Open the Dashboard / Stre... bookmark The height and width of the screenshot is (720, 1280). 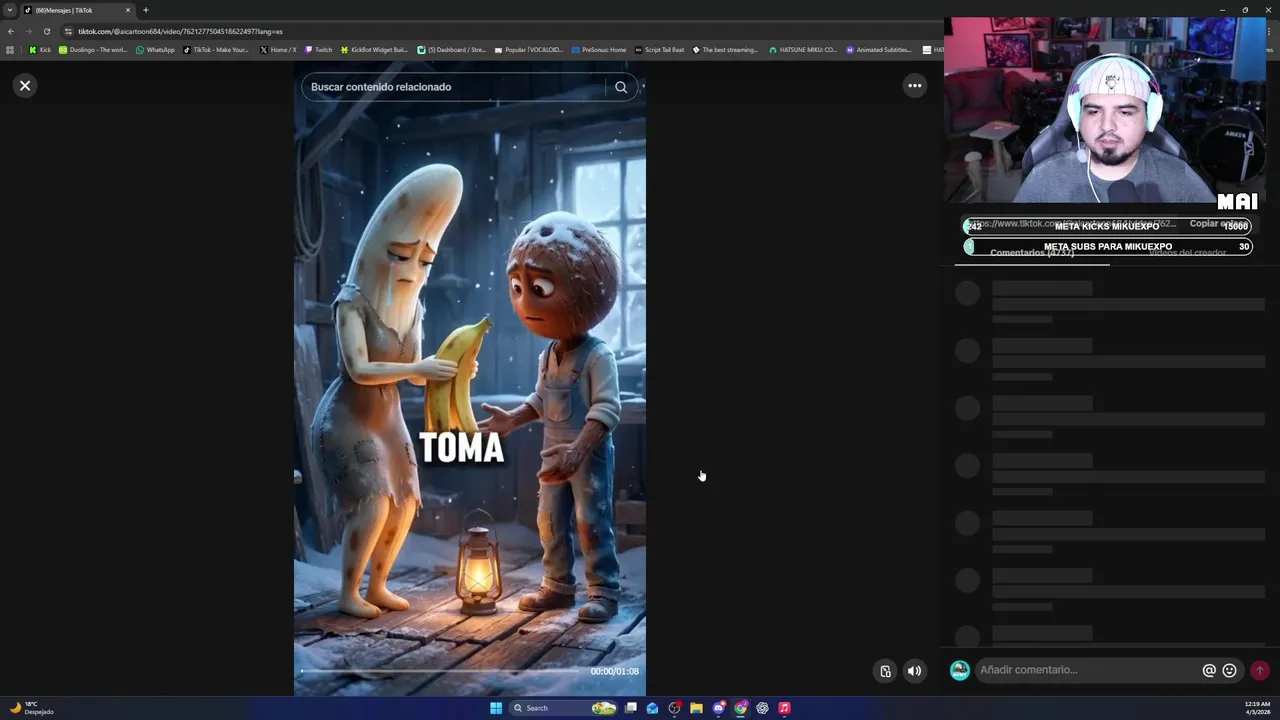(451, 50)
